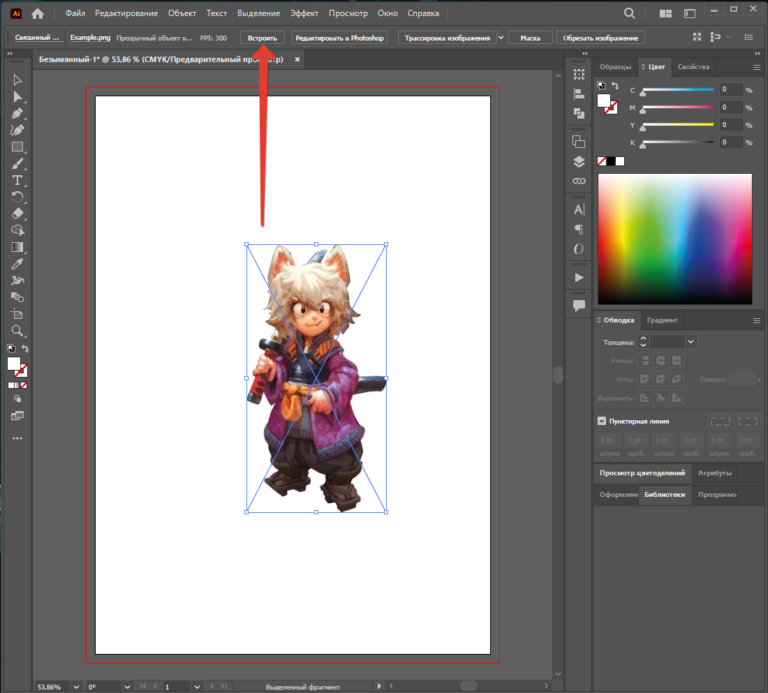
Task: Click the Встроить button
Action: [x=262, y=38]
